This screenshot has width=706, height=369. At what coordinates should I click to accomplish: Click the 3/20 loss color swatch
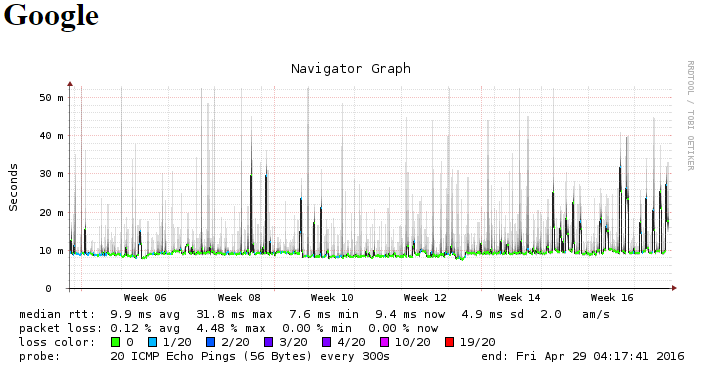[268, 342]
